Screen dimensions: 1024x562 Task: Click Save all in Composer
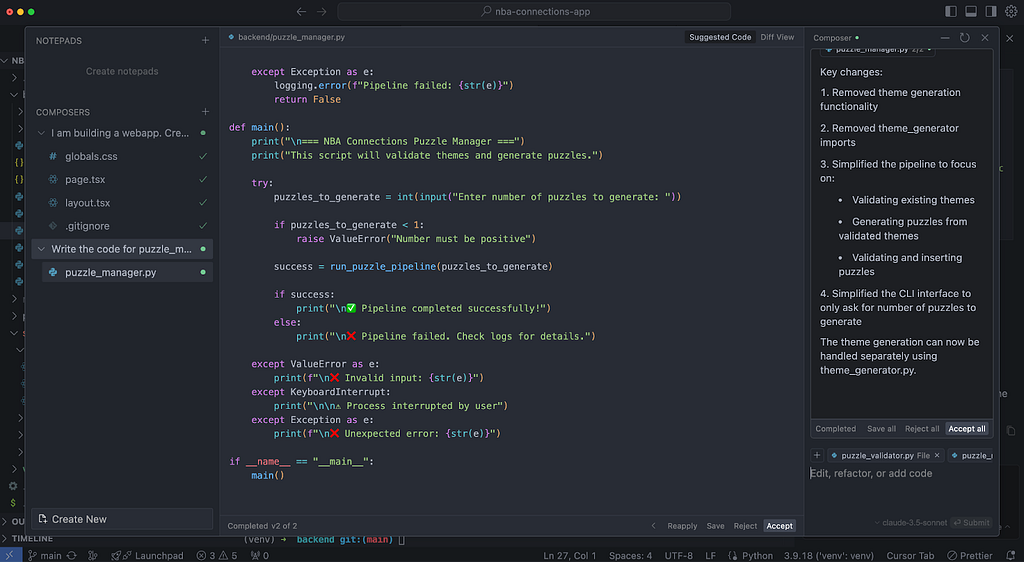tap(881, 429)
